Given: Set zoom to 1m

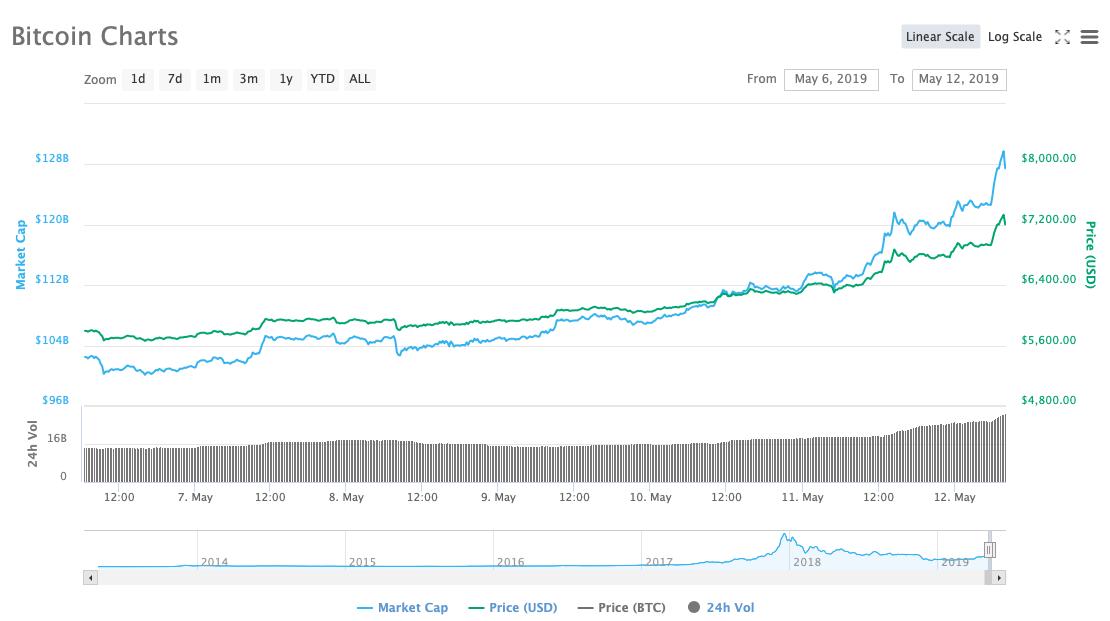Looking at the screenshot, I should click(212, 79).
